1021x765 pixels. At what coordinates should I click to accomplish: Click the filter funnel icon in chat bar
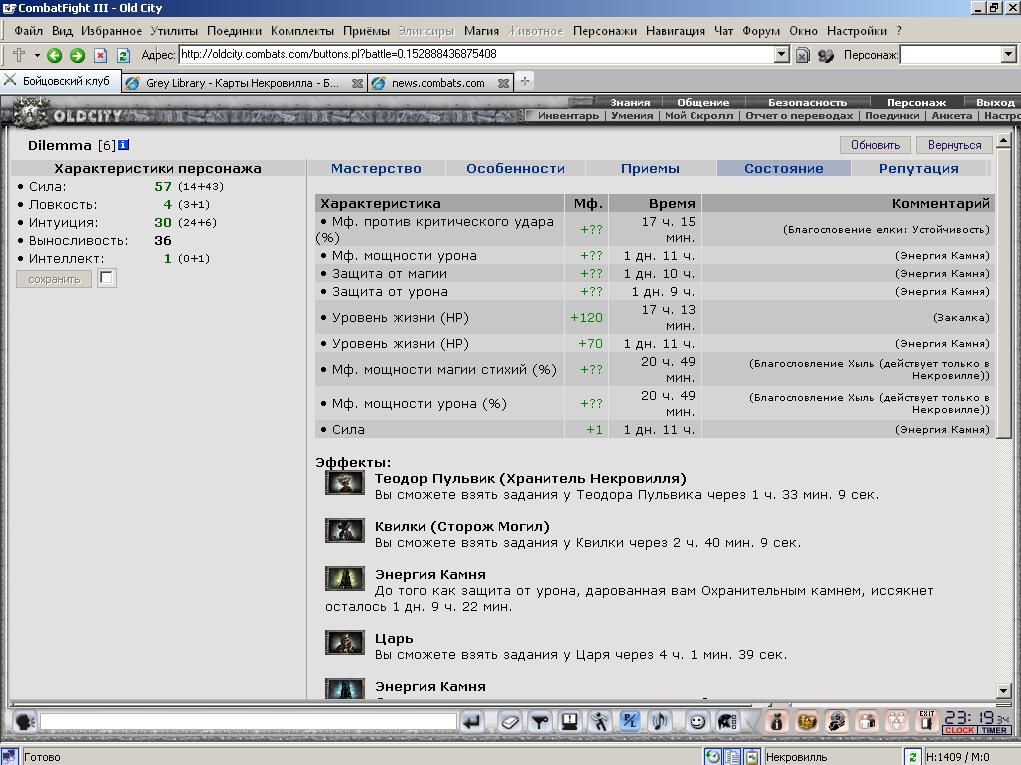tap(540, 721)
